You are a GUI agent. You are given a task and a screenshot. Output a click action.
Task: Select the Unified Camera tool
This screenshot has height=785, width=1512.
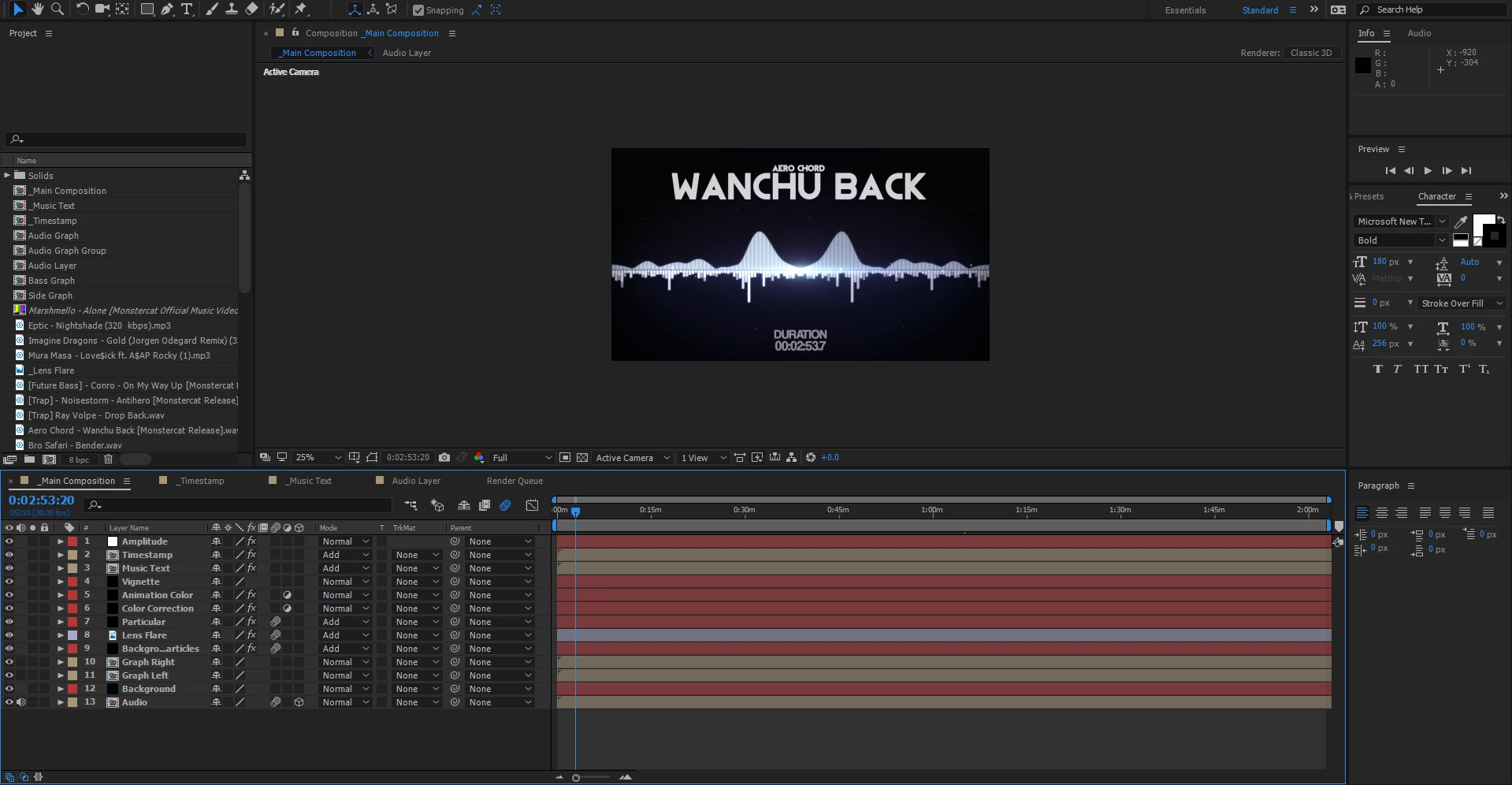pyautogui.click(x=102, y=9)
